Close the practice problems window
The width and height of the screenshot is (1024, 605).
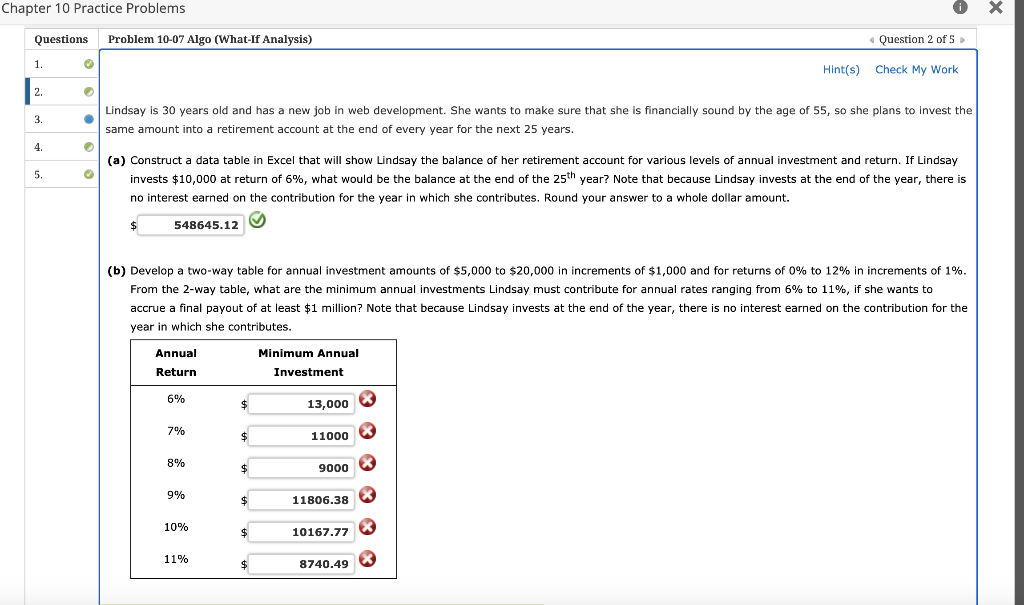point(996,7)
